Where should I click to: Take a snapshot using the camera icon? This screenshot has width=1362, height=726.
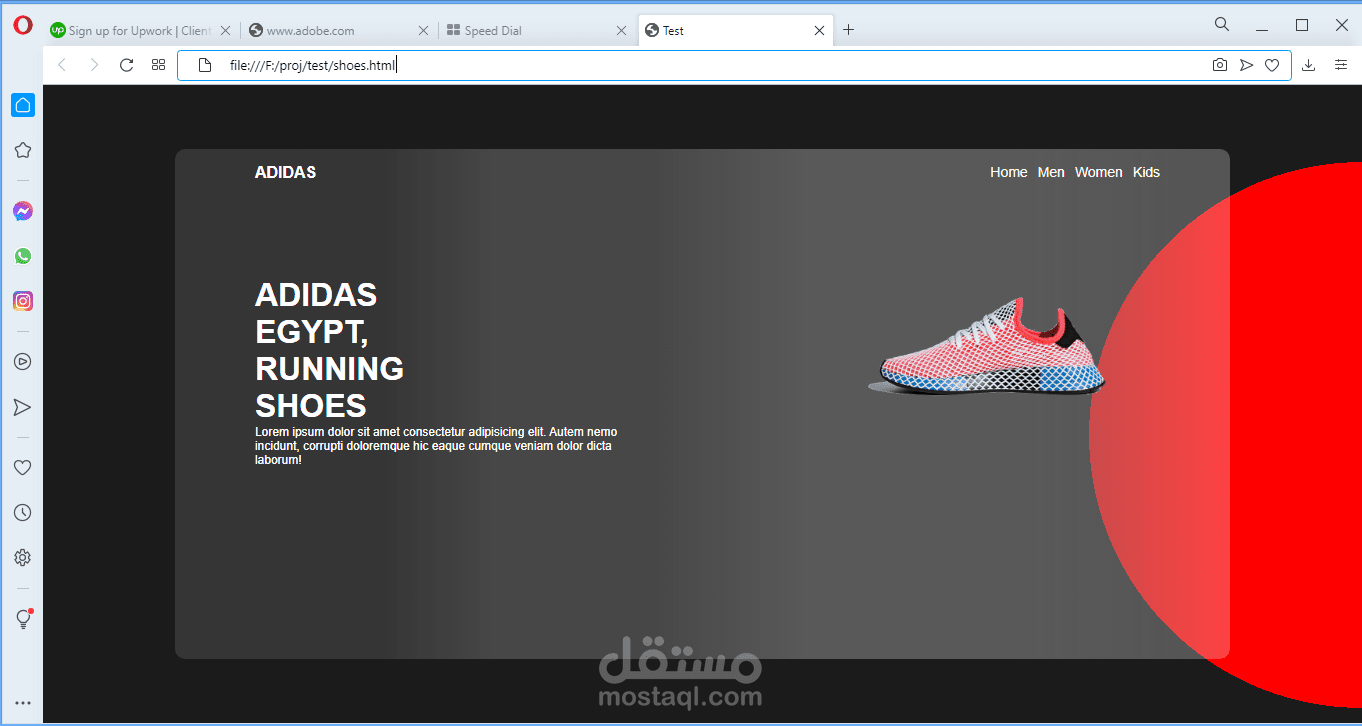click(x=1219, y=64)
